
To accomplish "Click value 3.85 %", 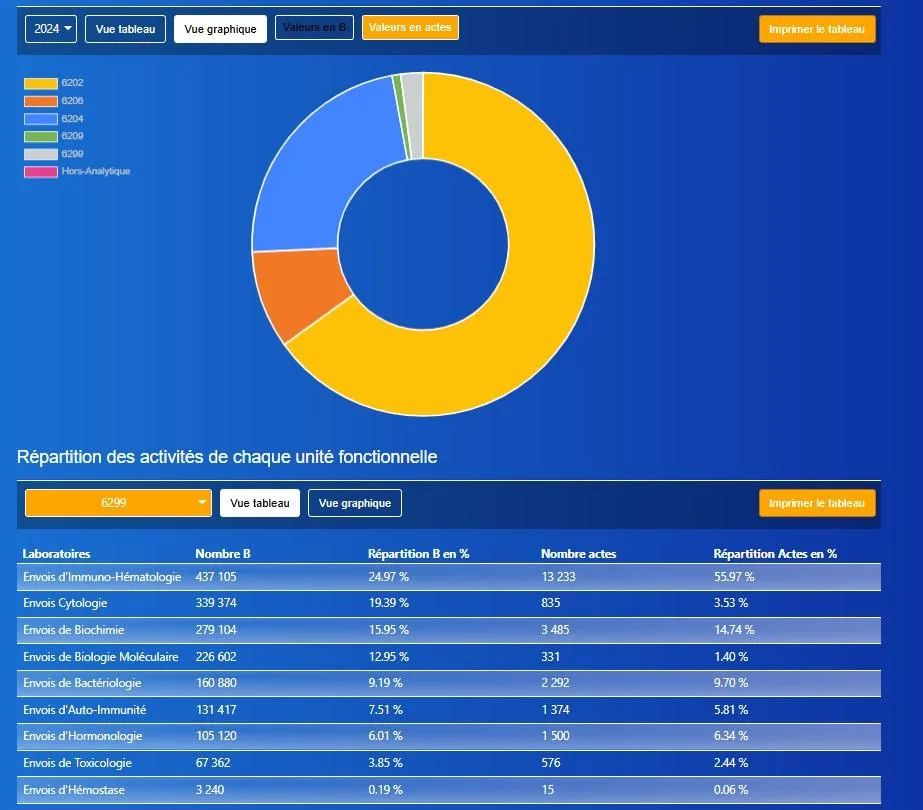I will pyautogui.click(x=386, y=763).
